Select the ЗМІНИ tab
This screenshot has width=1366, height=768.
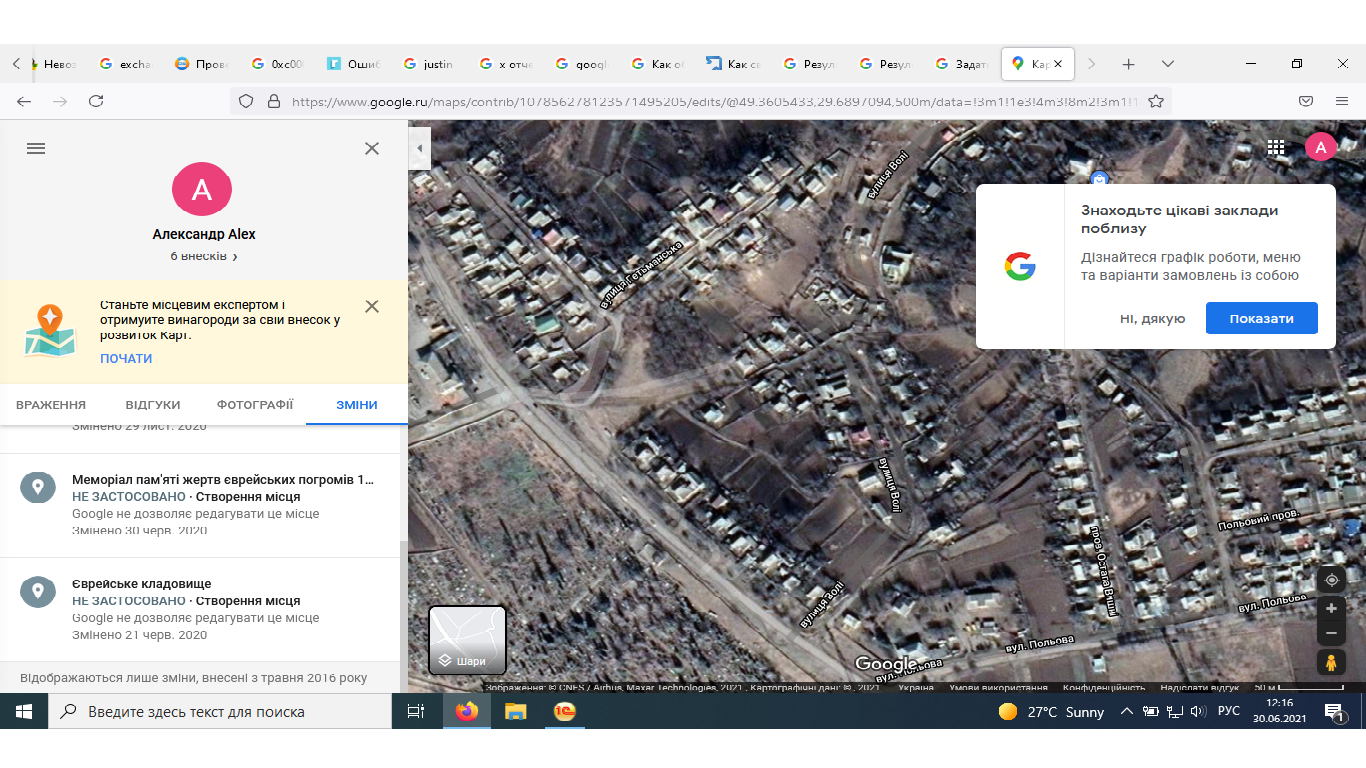click(x=357, y=405)
